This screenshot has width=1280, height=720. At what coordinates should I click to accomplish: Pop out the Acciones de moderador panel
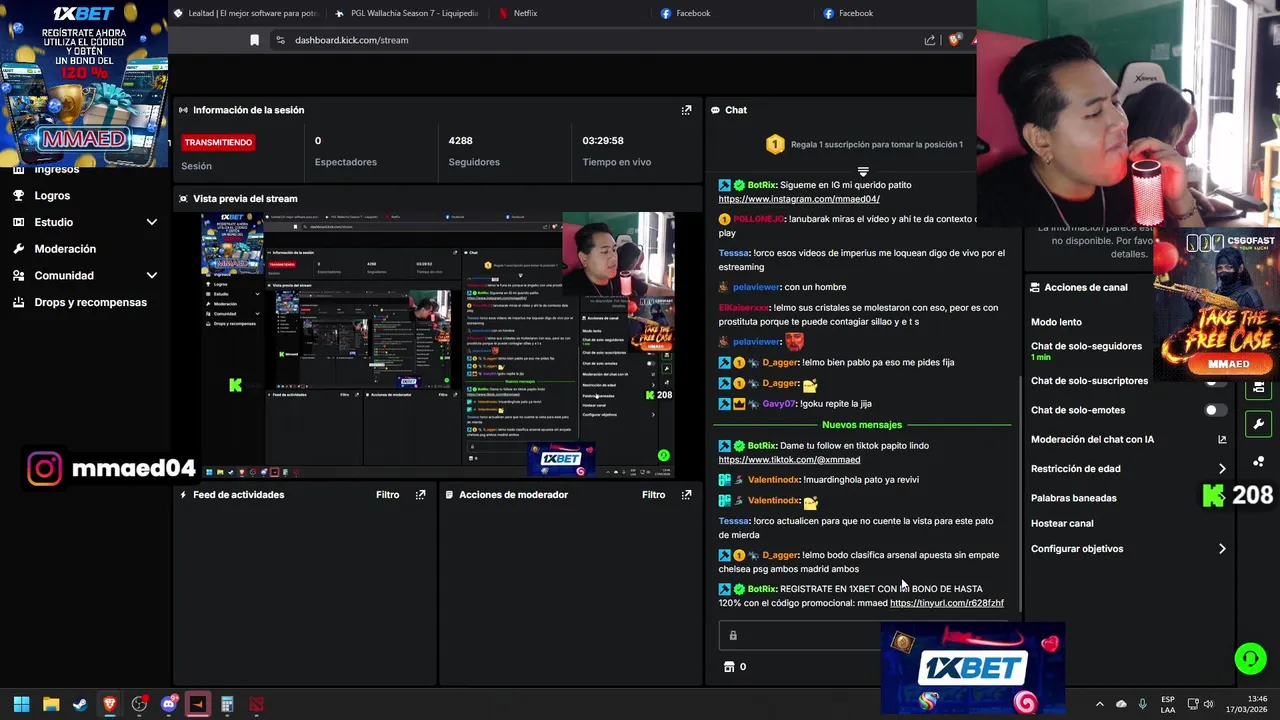[x=686, y=495]
